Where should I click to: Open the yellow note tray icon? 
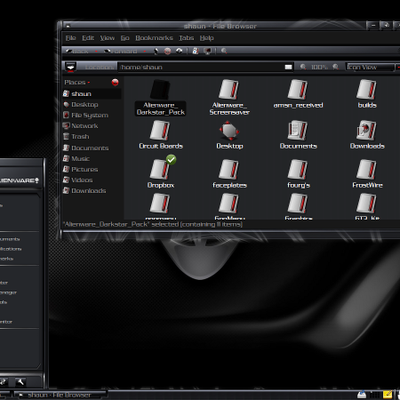tap(387, 395)
